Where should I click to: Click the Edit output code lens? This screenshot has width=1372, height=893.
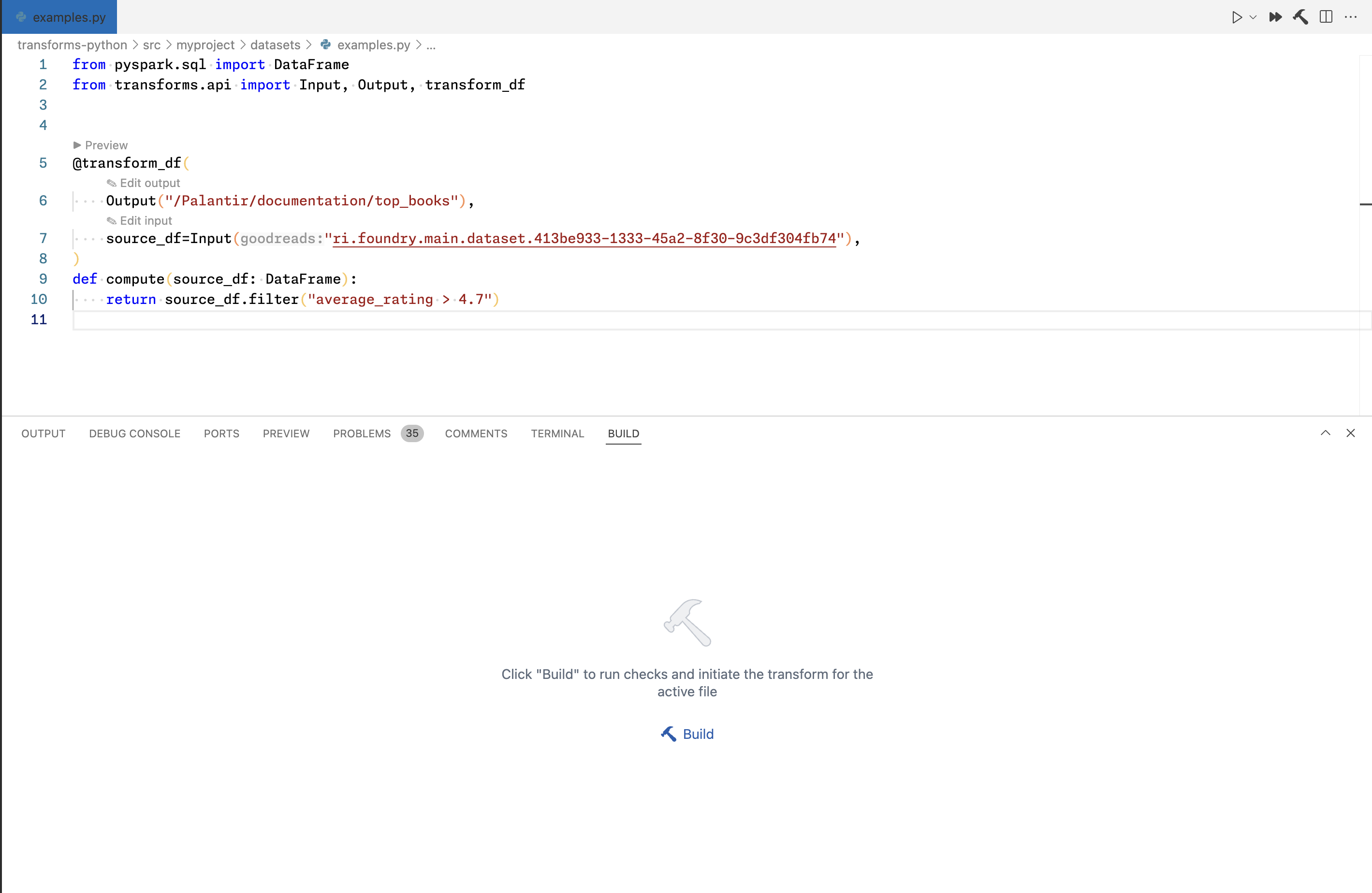[144, 183]
